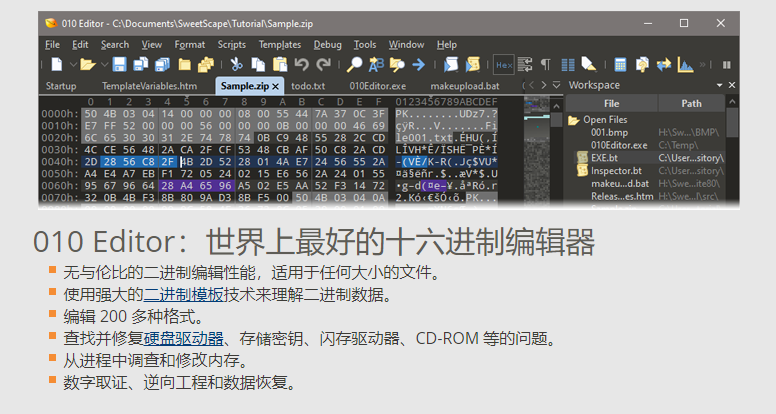Click the Find in Files icon
Screen dimensions: 776x414
pos(397,64)
